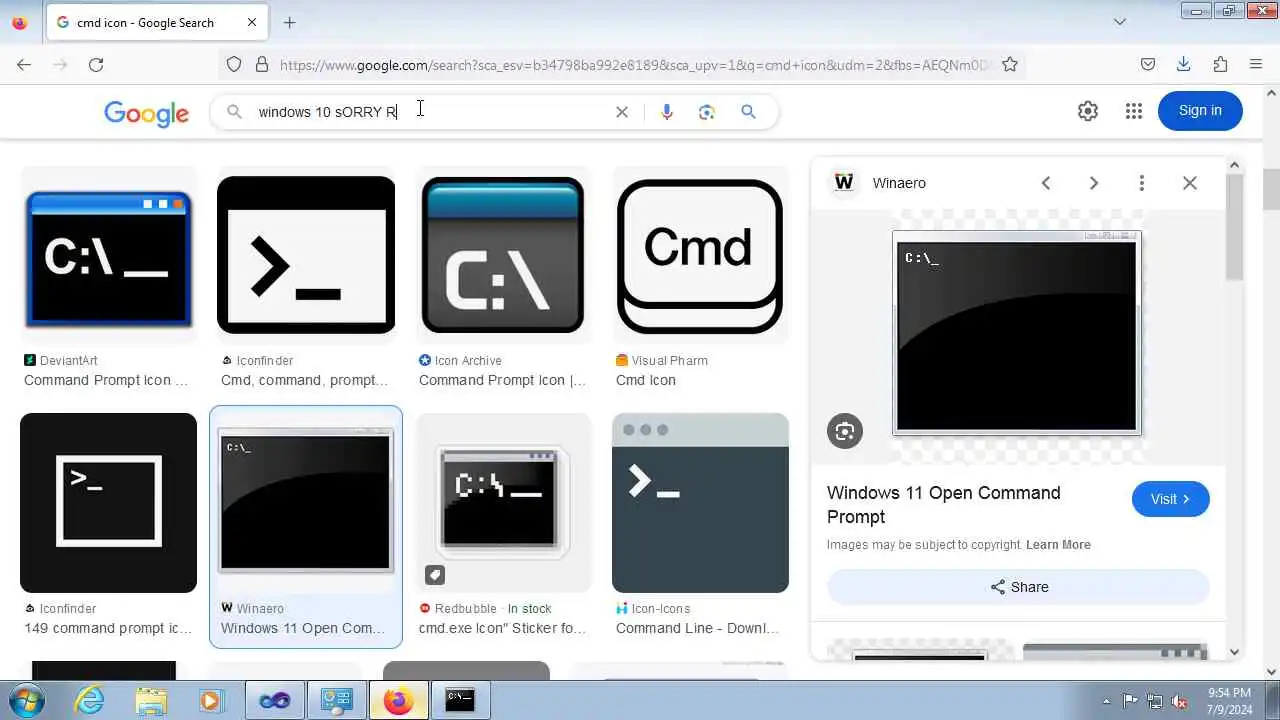Click the volume speaker tray icon
Image resolution: width=1280 pixels, height=720 pixels.
pos(1180,701)
